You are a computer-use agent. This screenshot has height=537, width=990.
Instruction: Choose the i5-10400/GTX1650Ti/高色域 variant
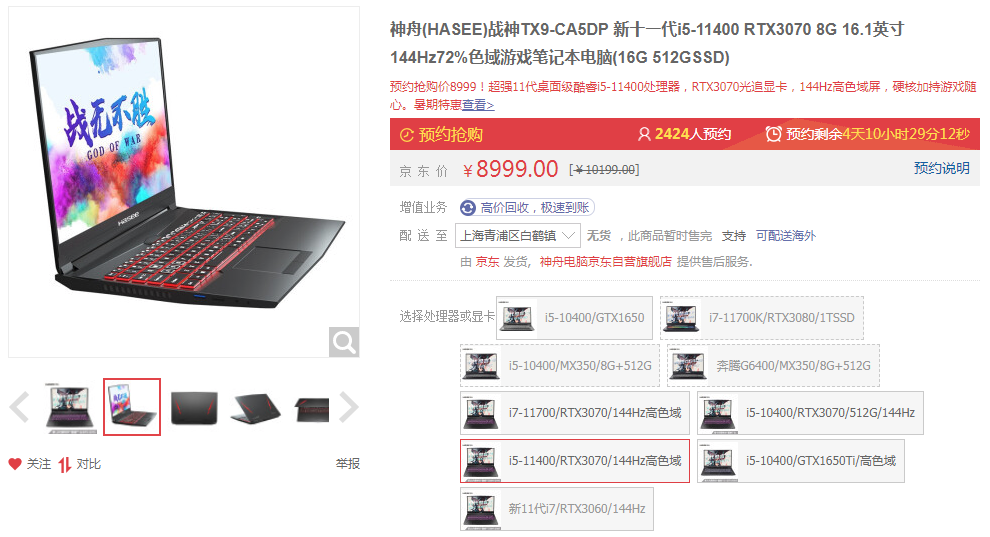(x=801, y=461)
